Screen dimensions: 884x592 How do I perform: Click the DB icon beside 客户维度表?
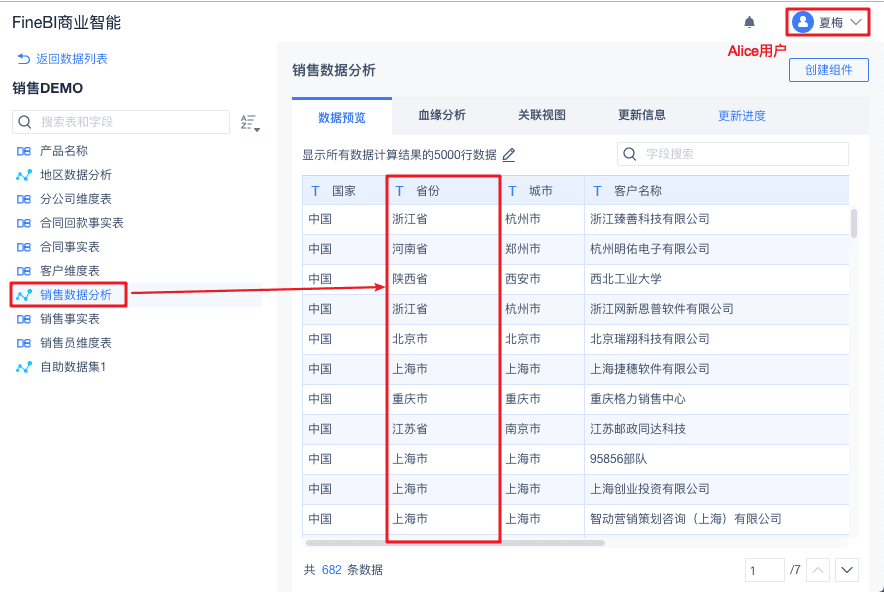pos(24,271)
